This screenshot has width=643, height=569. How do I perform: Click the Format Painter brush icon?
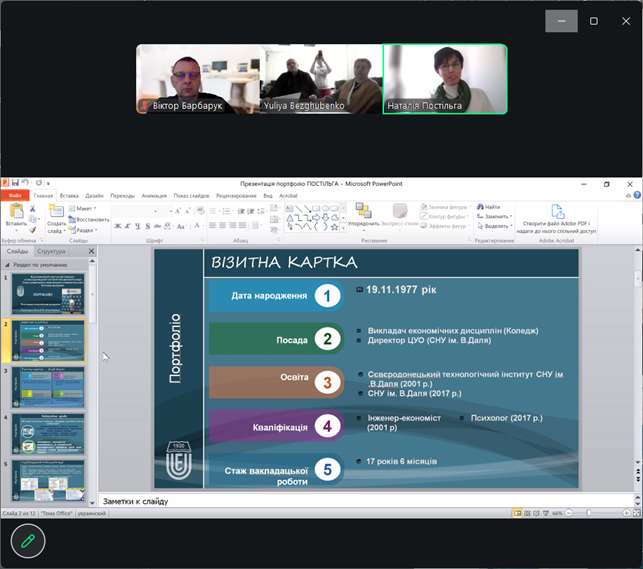[x=32, y=230]
